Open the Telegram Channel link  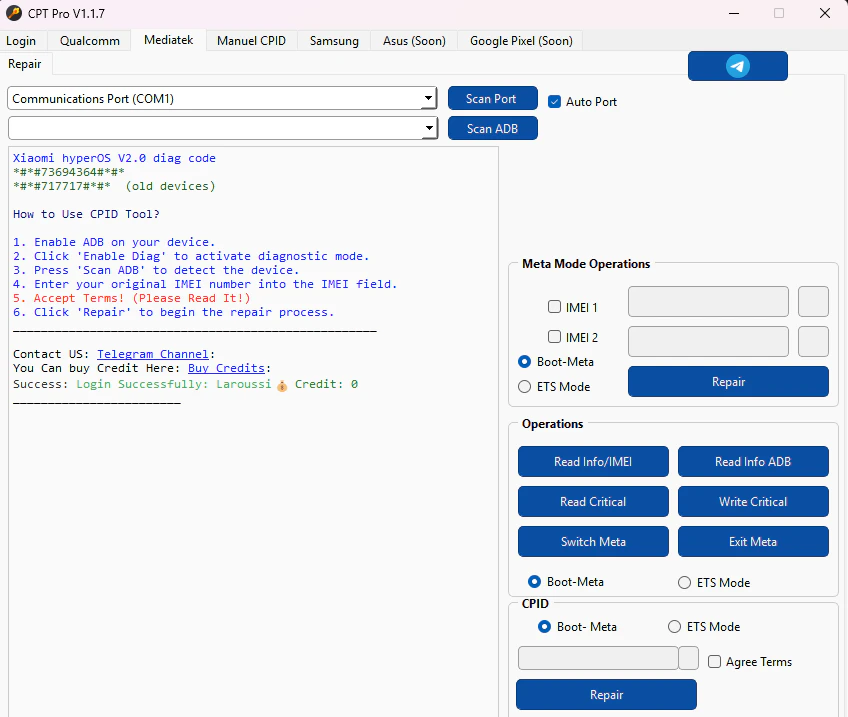tap(153, 354)
